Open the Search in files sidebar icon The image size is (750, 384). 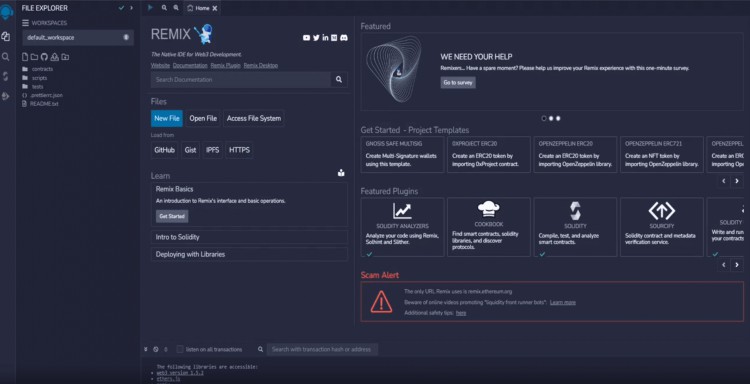click(6, 57)
